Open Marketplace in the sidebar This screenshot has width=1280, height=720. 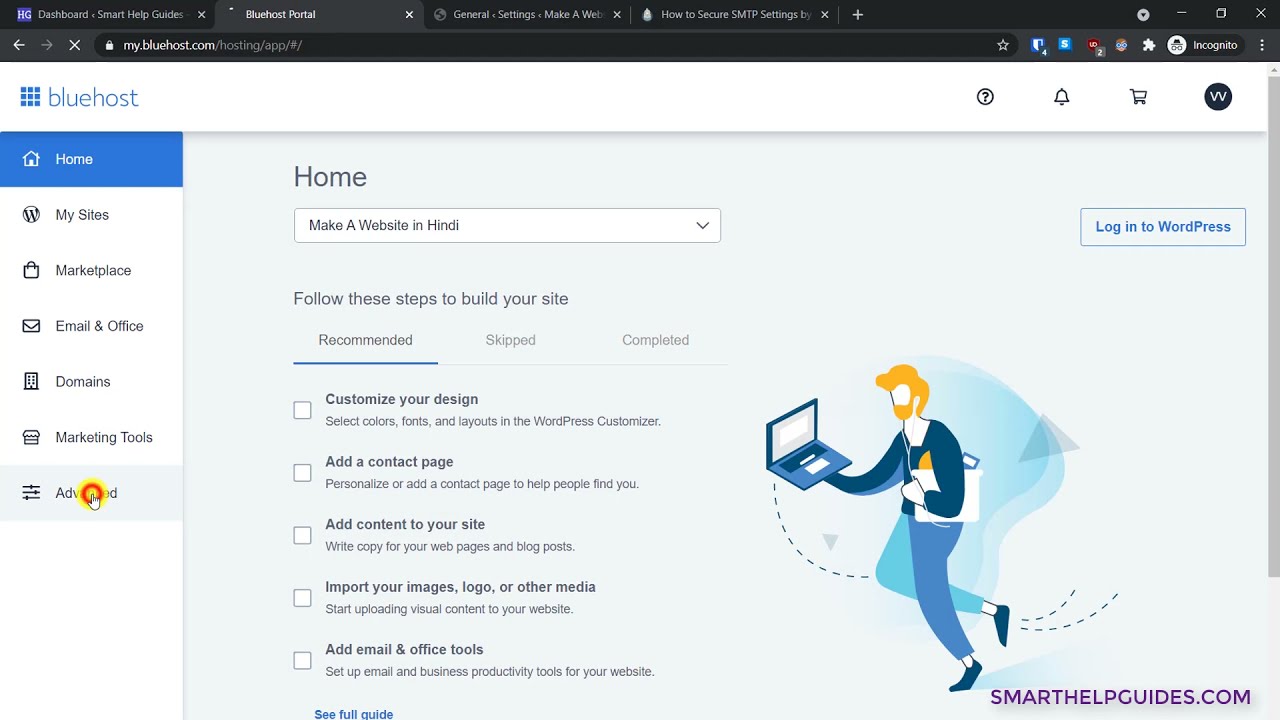click(91, 270)
